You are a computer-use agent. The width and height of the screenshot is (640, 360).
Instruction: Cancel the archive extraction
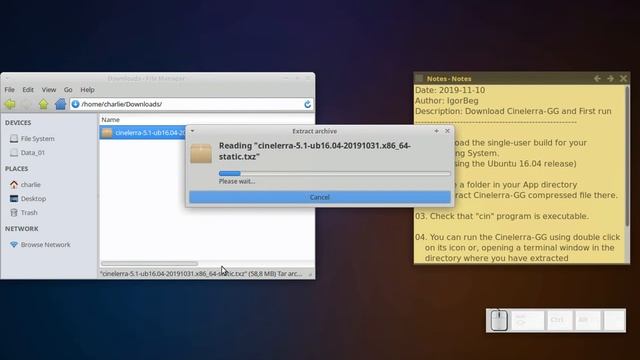[320, 197]
